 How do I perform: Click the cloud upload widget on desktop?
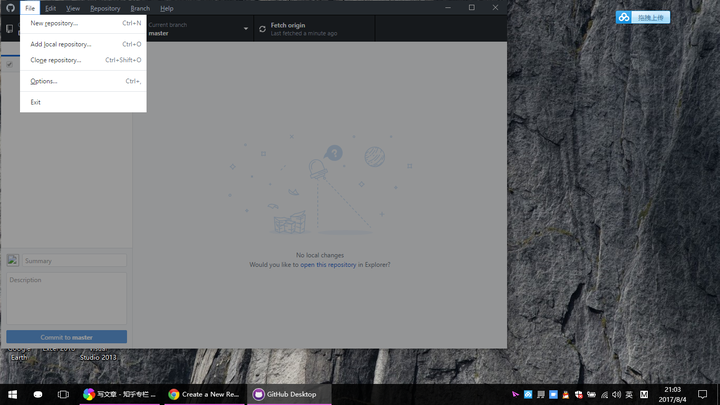pyautogui.click(x=643, y=17)
